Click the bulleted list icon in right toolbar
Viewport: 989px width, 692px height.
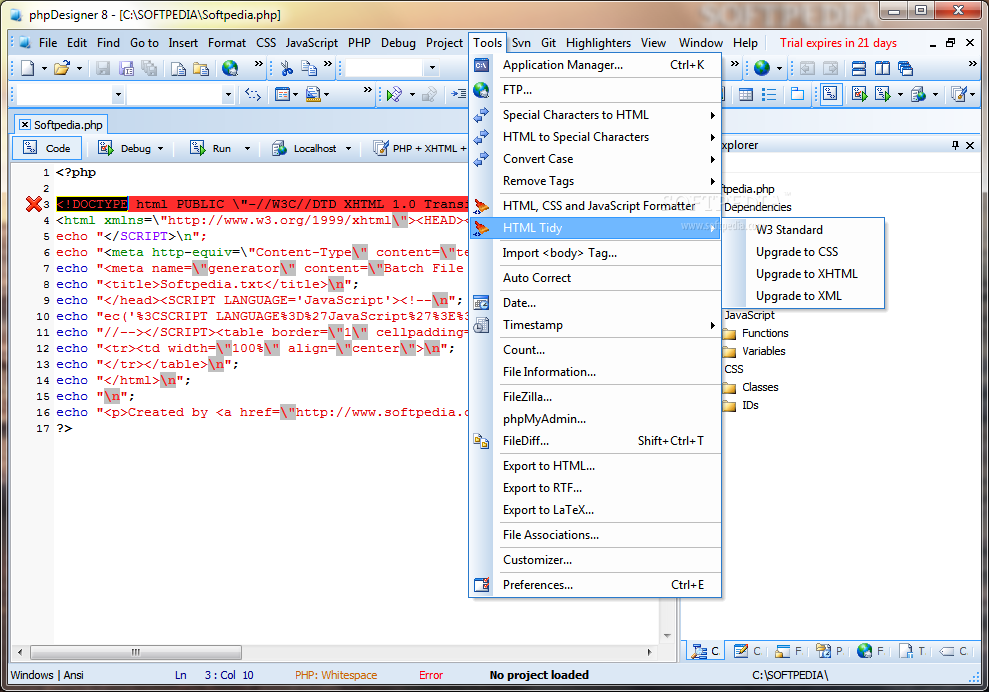pyautogui.click(x=769, y=95)
